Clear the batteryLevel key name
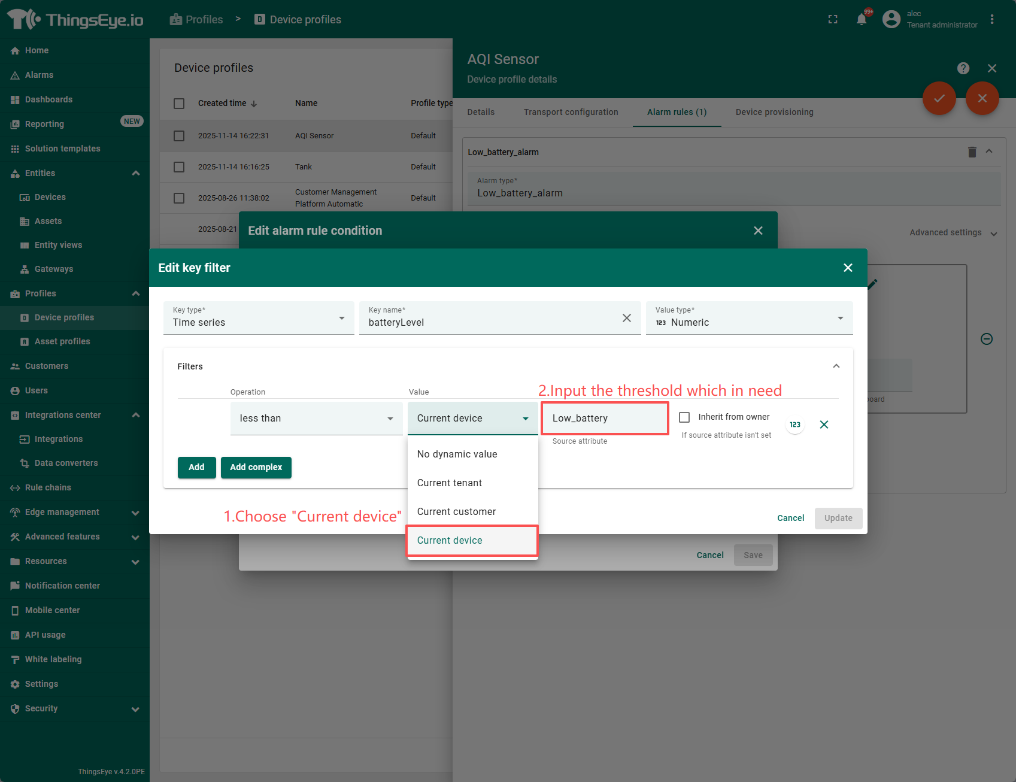Image resolution: width=1016 pixels, height=782 pixels. click(x=627, y=318)
